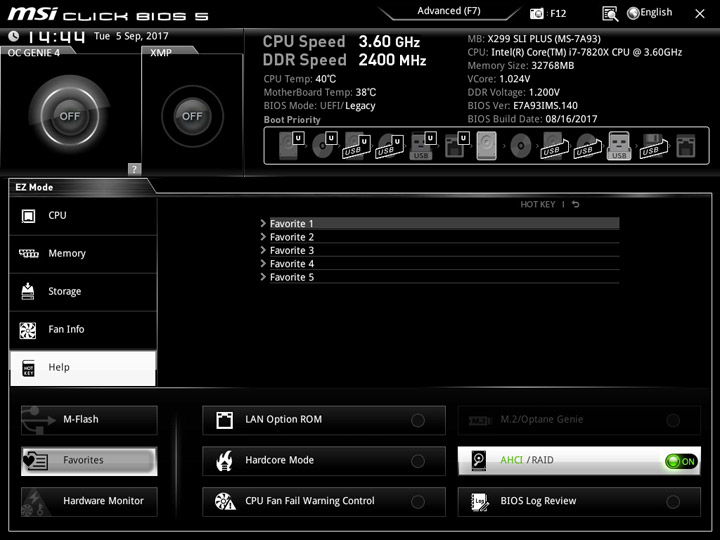This screenshot has width=720, height=540.
Task: Enable CPU Fan Fail Warning Control toggle
Action: click(x=418, y=502)
